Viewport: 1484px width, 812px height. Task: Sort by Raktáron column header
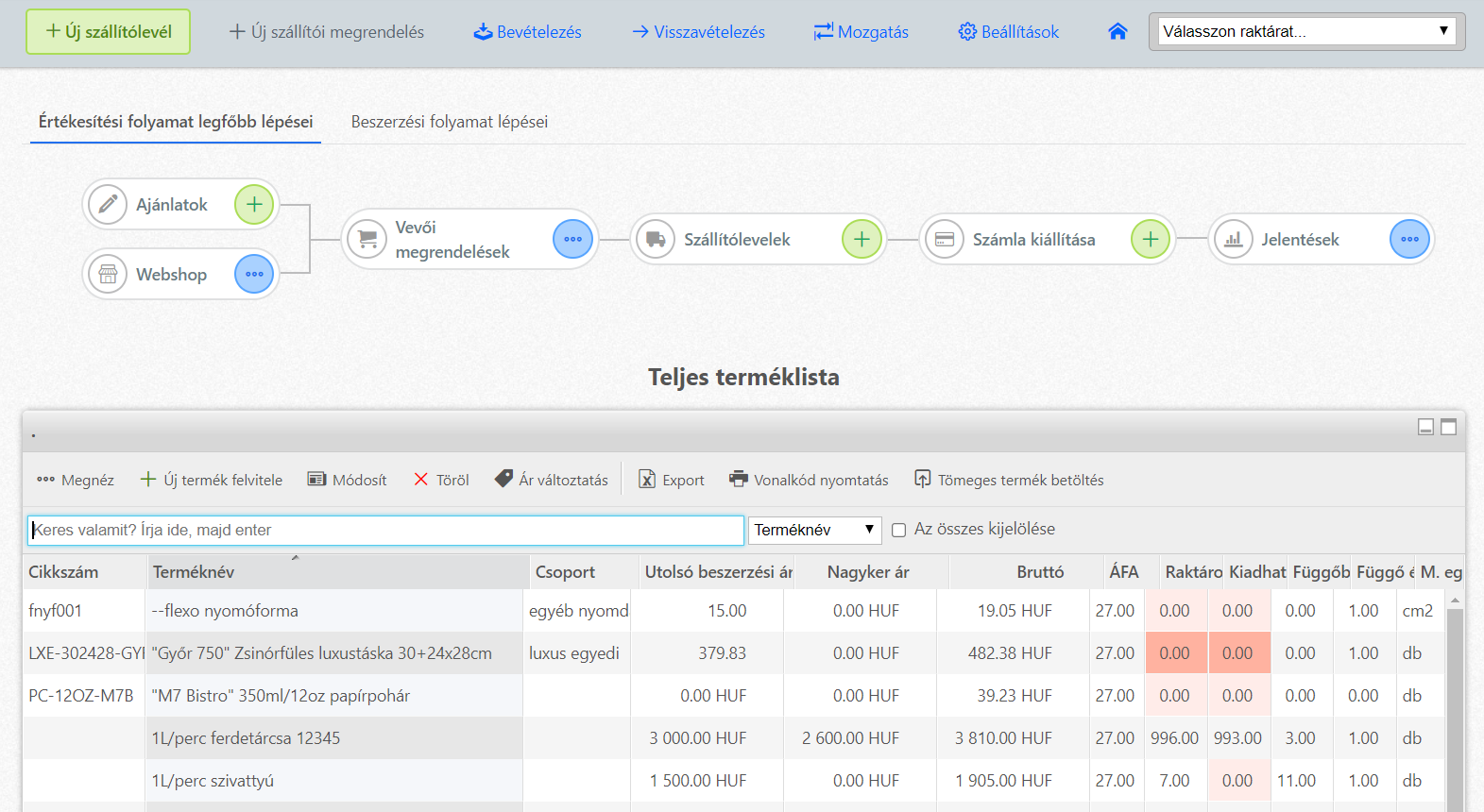tap(1192, 572)
